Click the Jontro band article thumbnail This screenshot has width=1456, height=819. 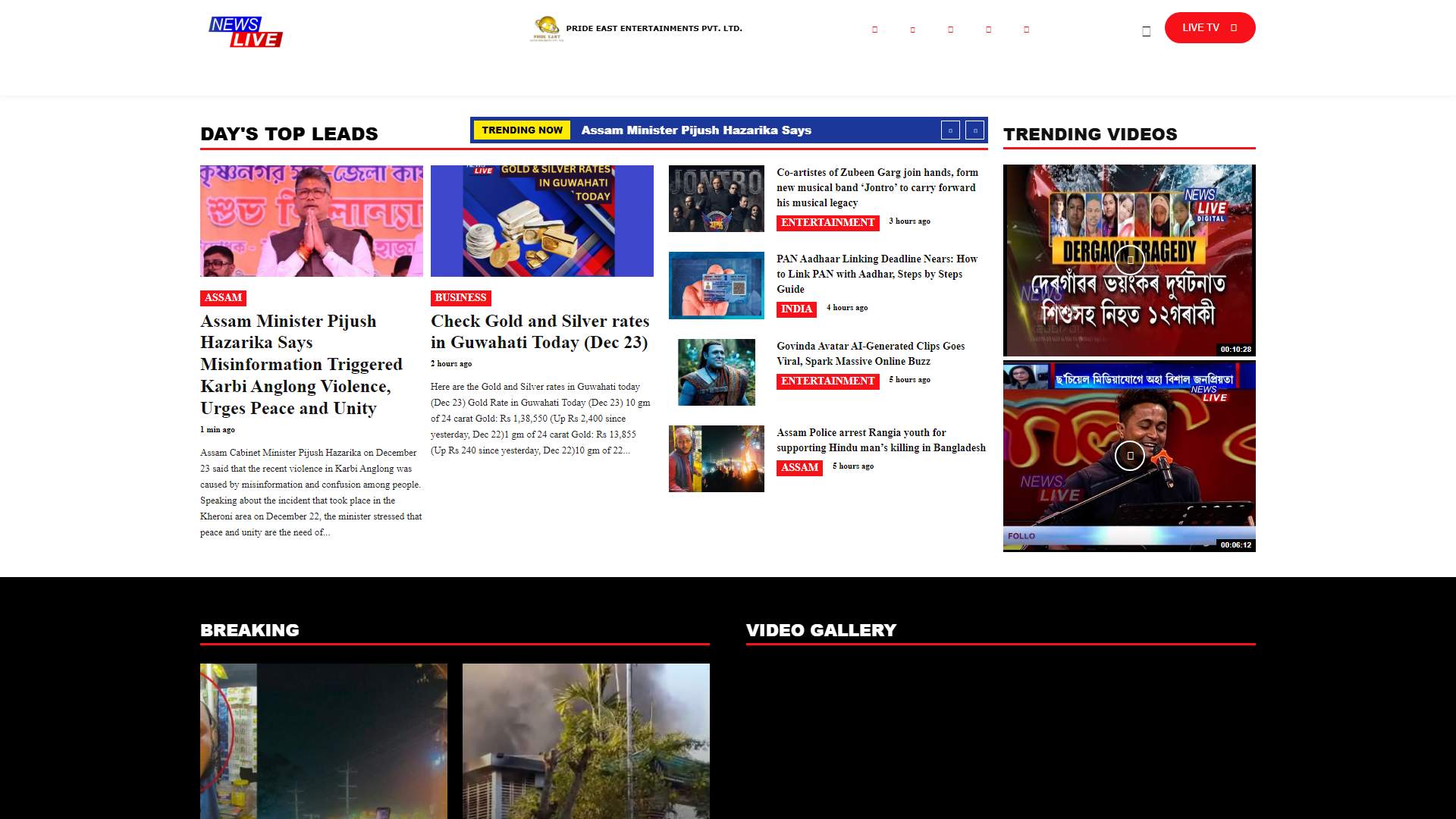pyautogui.click(x=716, y=199)
